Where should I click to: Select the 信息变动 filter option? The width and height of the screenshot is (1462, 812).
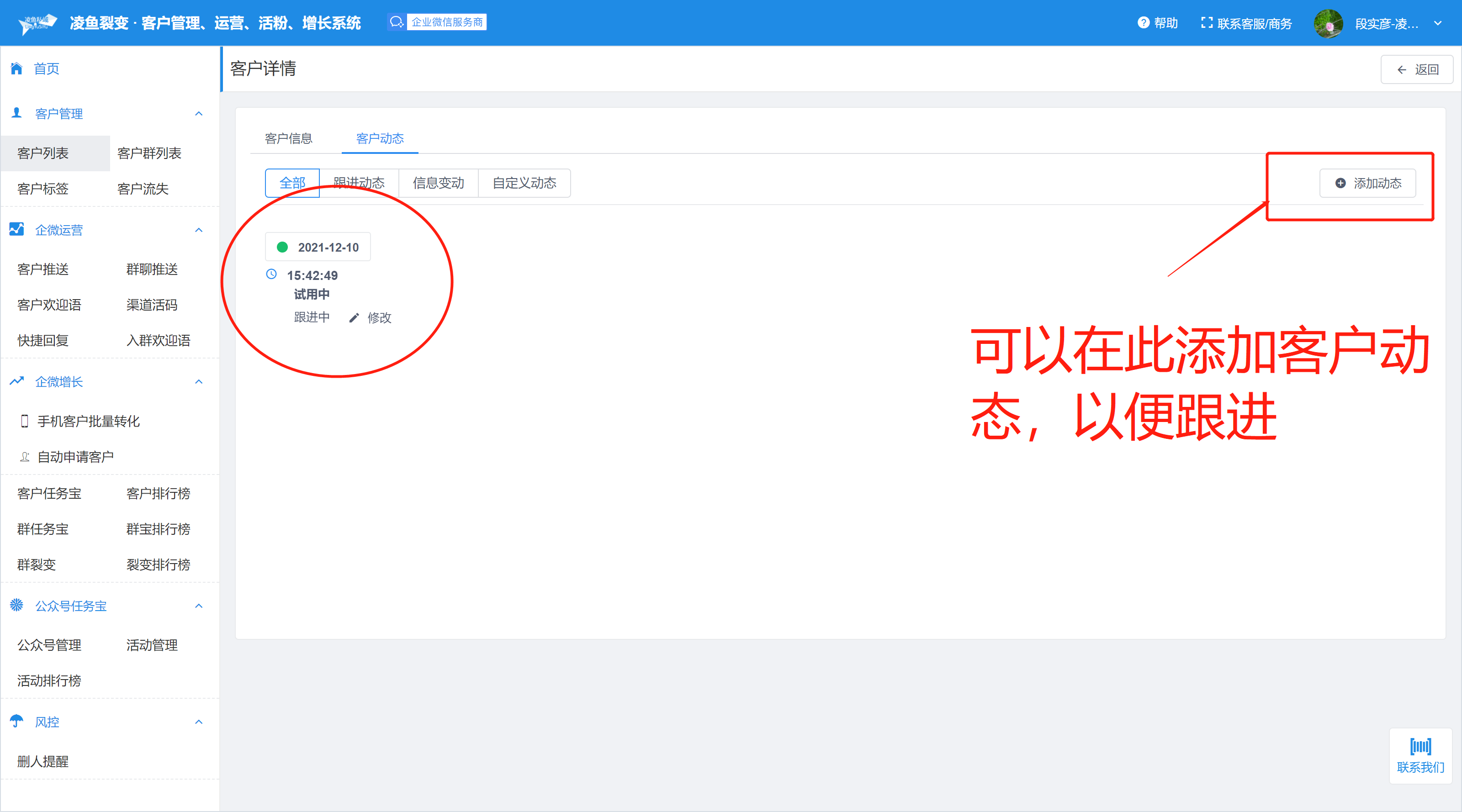click(x=438, y=183)
